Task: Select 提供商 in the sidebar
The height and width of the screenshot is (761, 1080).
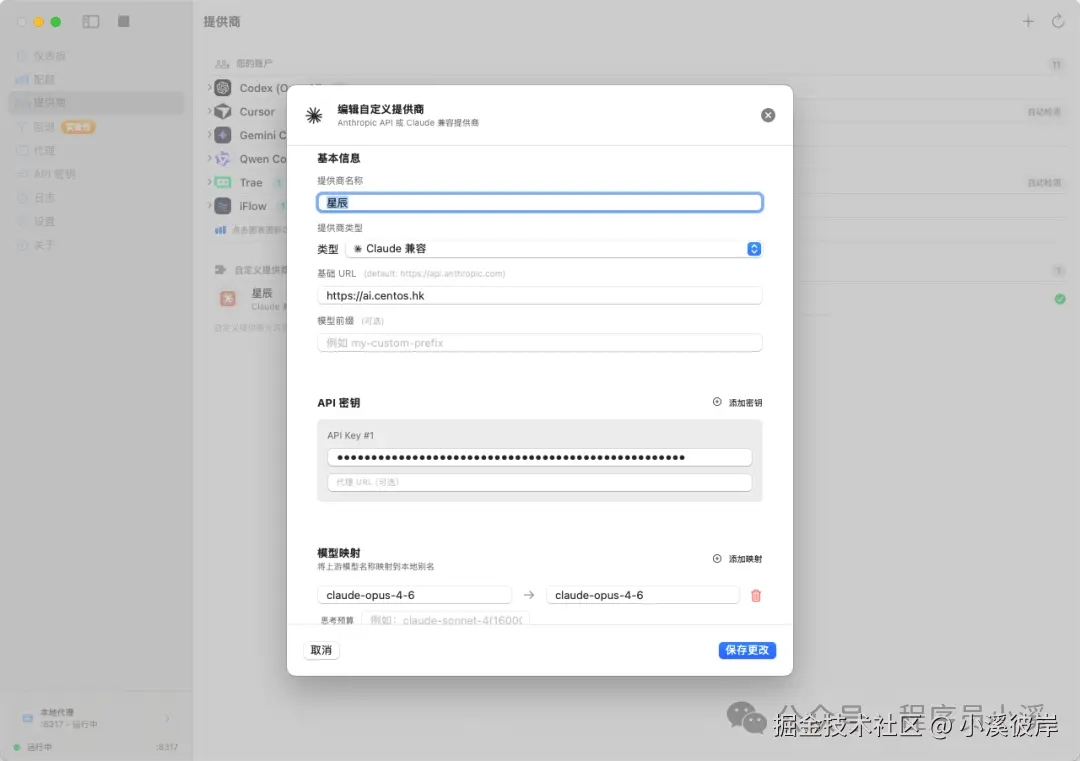Action: click(x=98, y=103)
